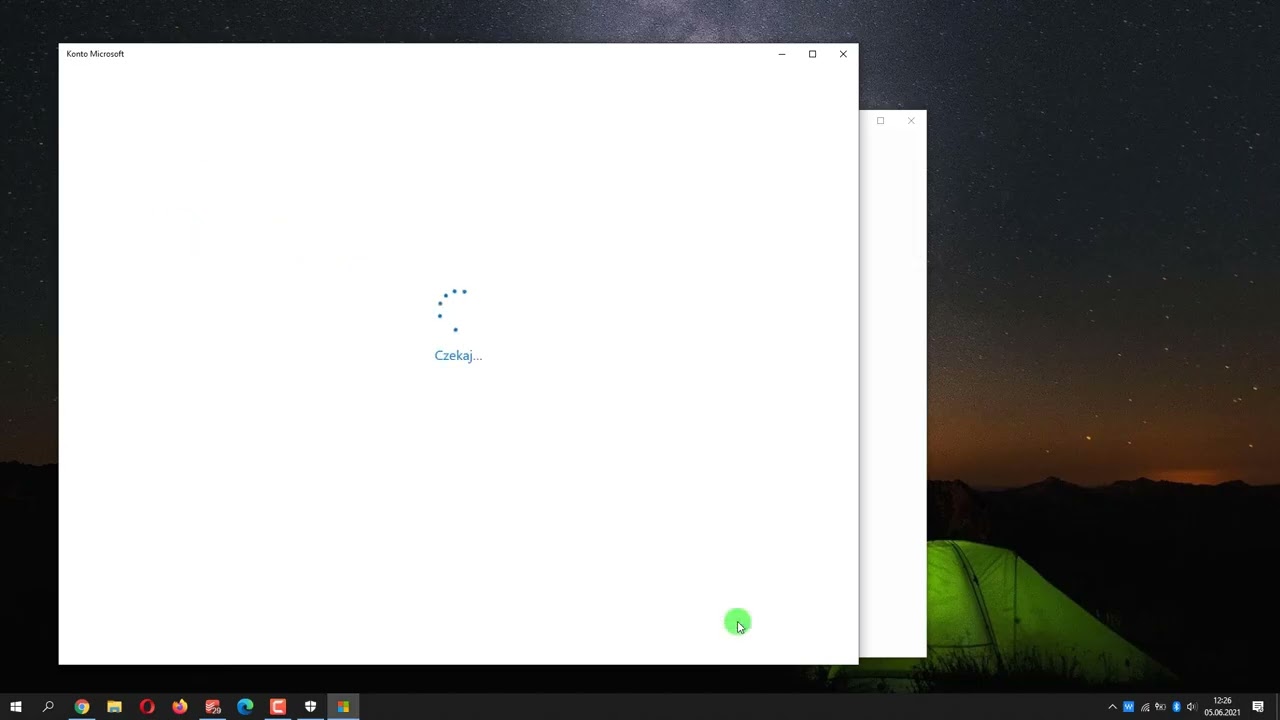Screen dimensions: 1280x720
Task: Launch Google Chrome from taskbar
Action: [82, 707]
